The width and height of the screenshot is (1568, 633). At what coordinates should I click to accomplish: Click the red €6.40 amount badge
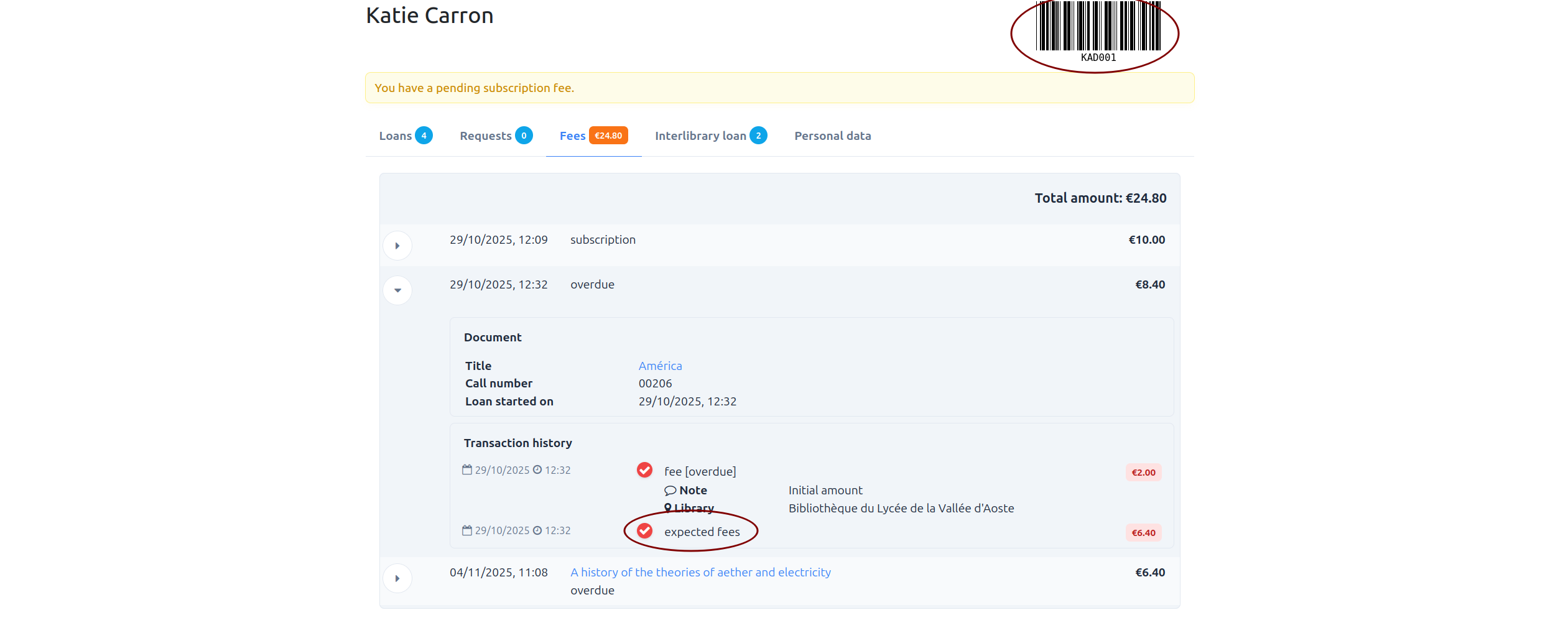[x=1143, y=533]
